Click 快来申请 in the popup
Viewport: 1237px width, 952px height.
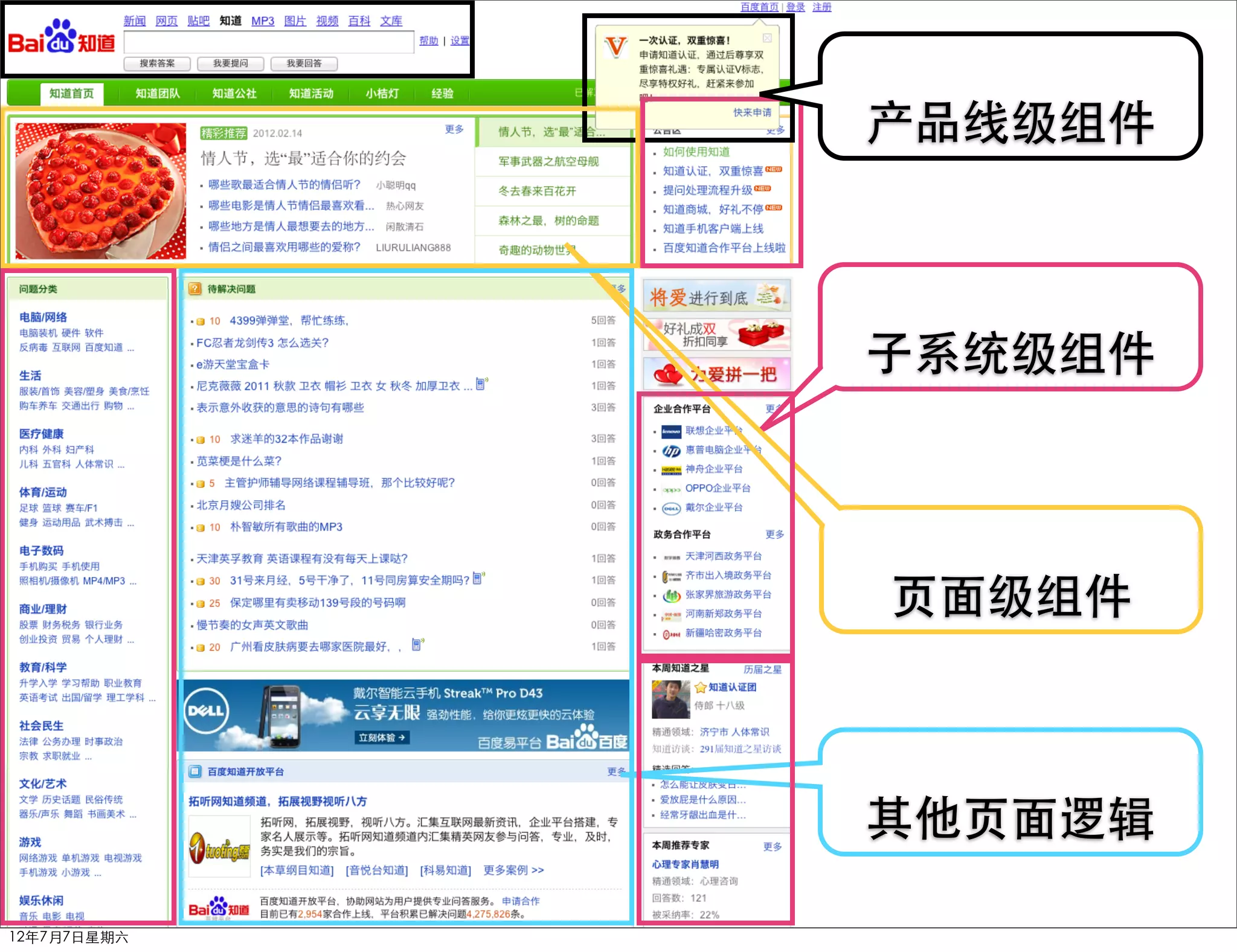point(752,112)
